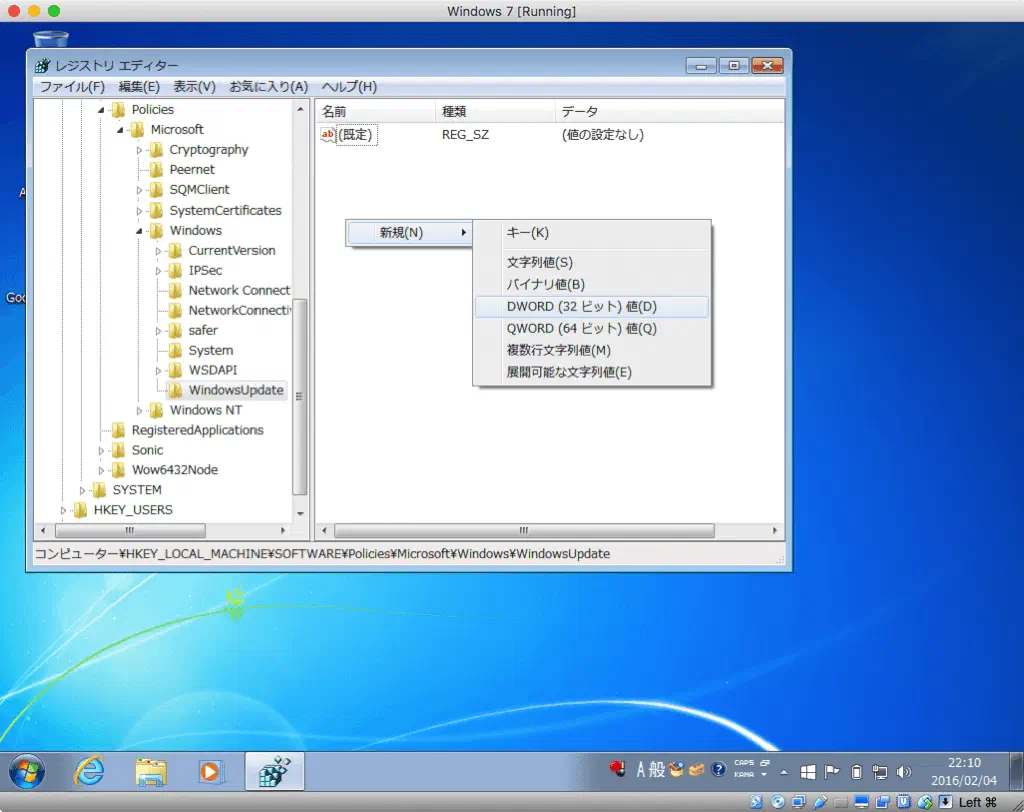Click the right pane horizontal scrollbar
1024x812 pixels.
tap(522, 531)
